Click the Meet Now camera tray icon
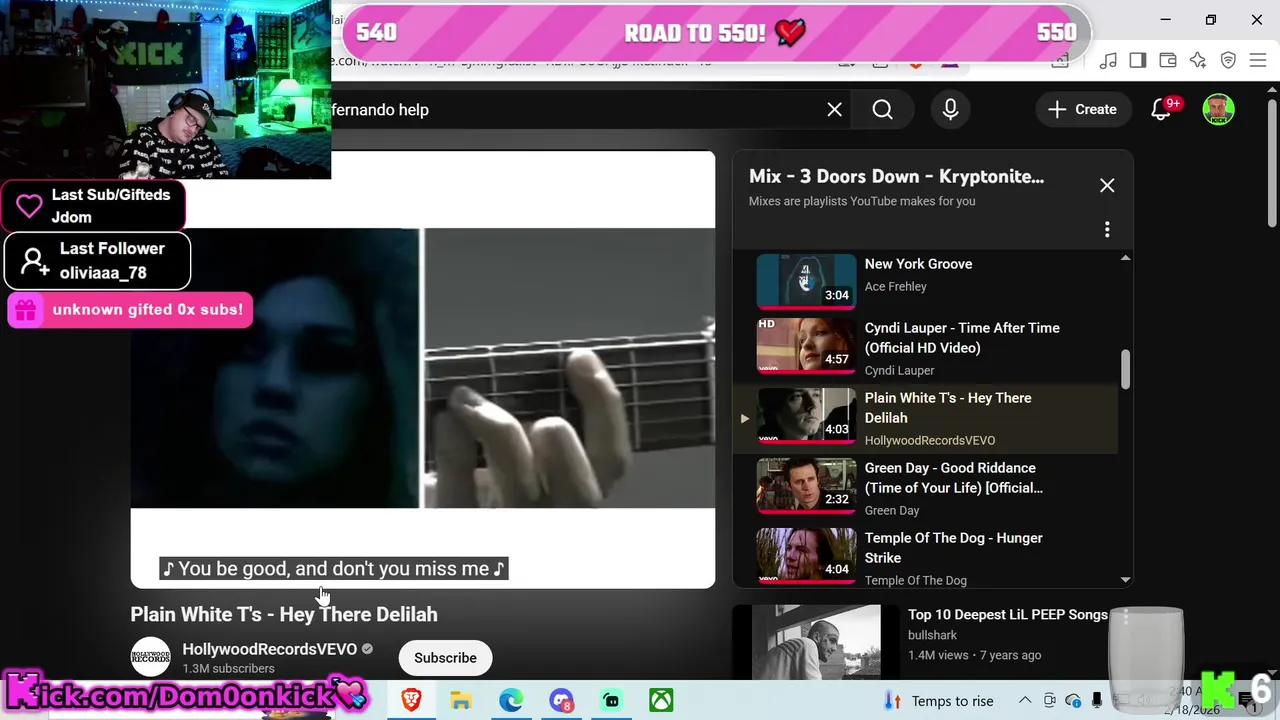The width and height of the screenshot is (1280, 720). click(x=1049, y=701)
